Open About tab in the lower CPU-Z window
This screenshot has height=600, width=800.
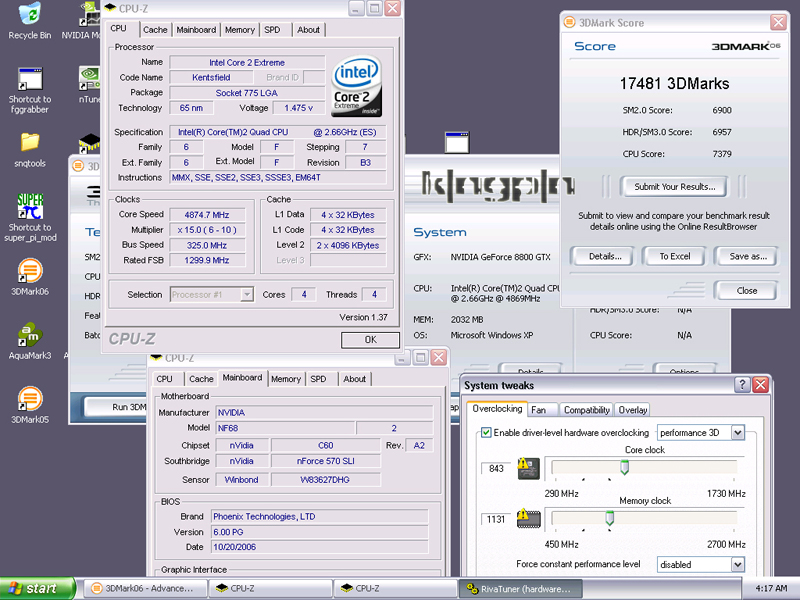click(x=355, y=379)
